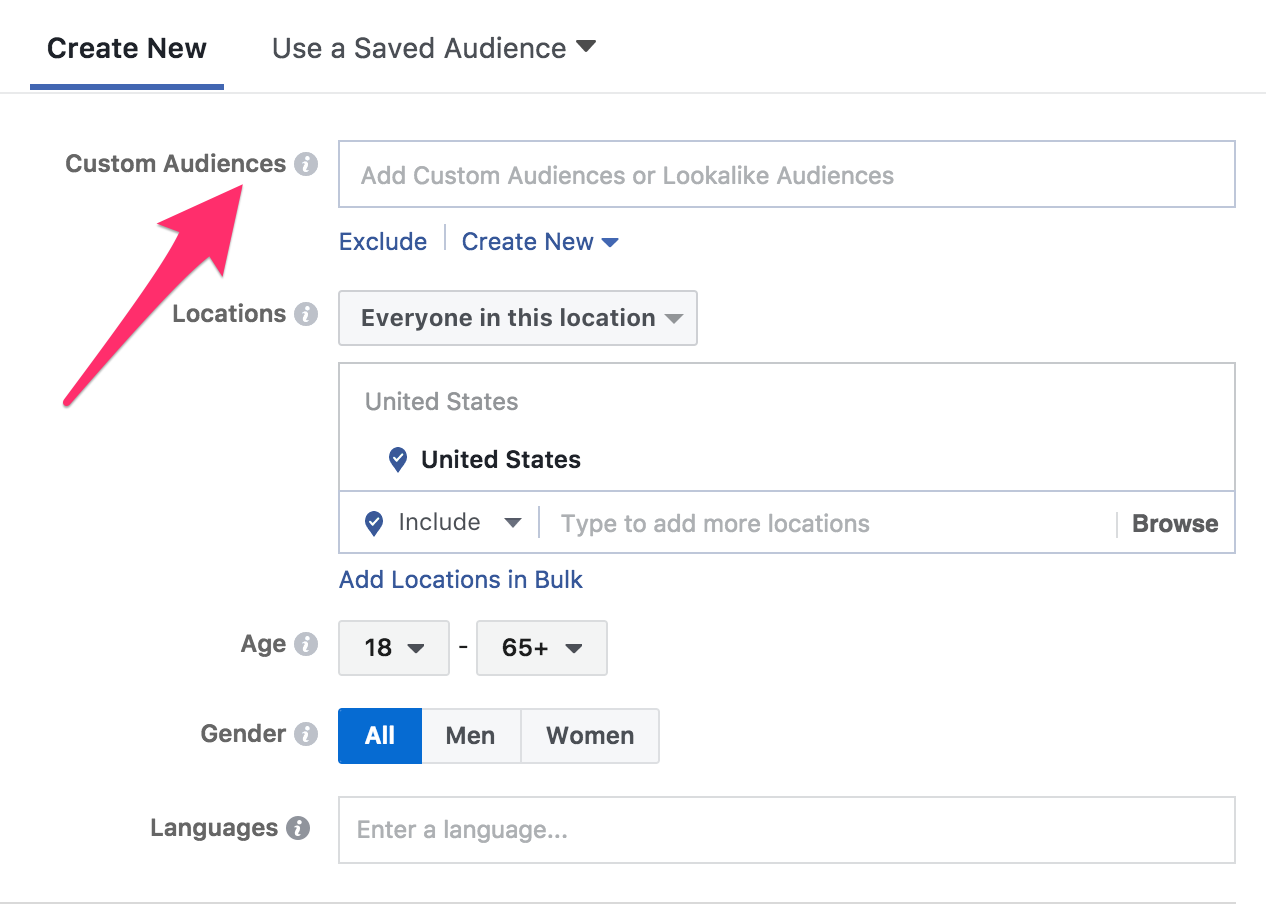Switch to the Create New tab
This screenshot has width=1266, height=922.
click(126, 47)
